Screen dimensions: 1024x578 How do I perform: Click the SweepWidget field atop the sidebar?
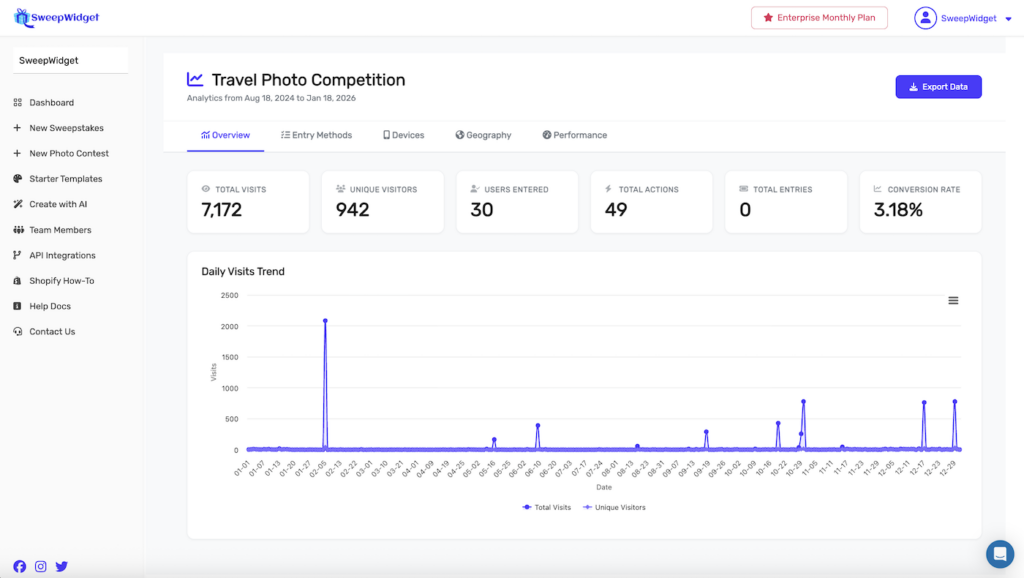pyautogui.click(x=70, y=60)
